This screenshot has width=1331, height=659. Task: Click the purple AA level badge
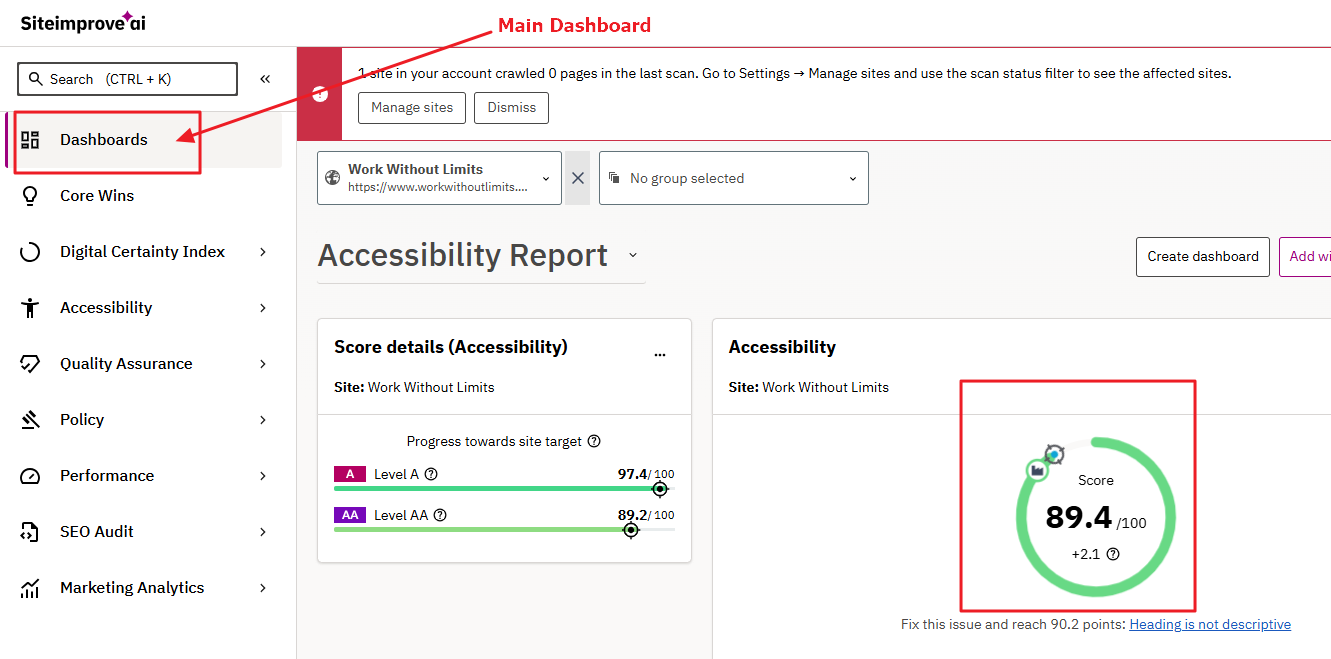point(350,515)
